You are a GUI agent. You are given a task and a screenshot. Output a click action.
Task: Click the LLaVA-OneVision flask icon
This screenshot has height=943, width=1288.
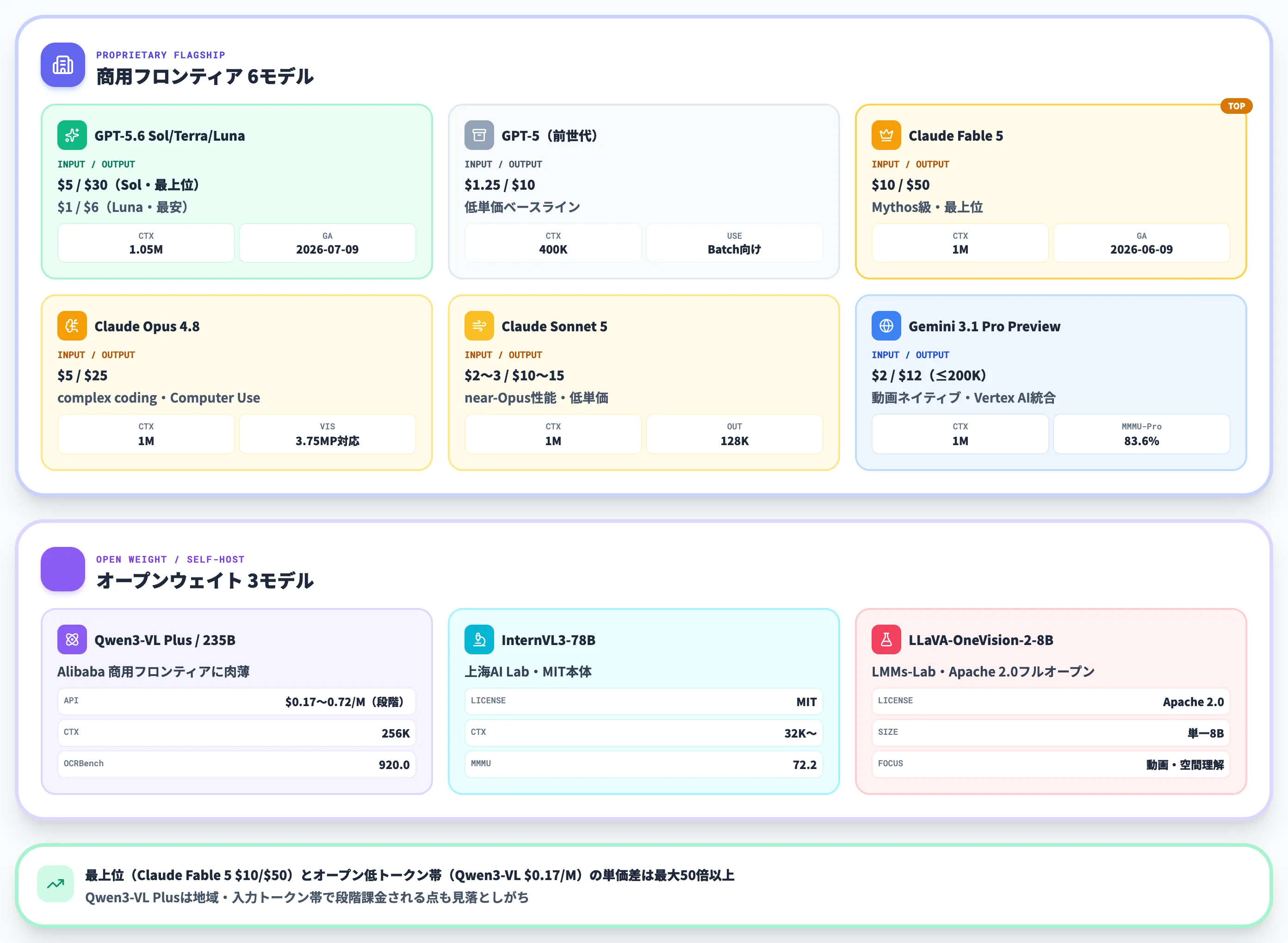[x=885, y=639]
